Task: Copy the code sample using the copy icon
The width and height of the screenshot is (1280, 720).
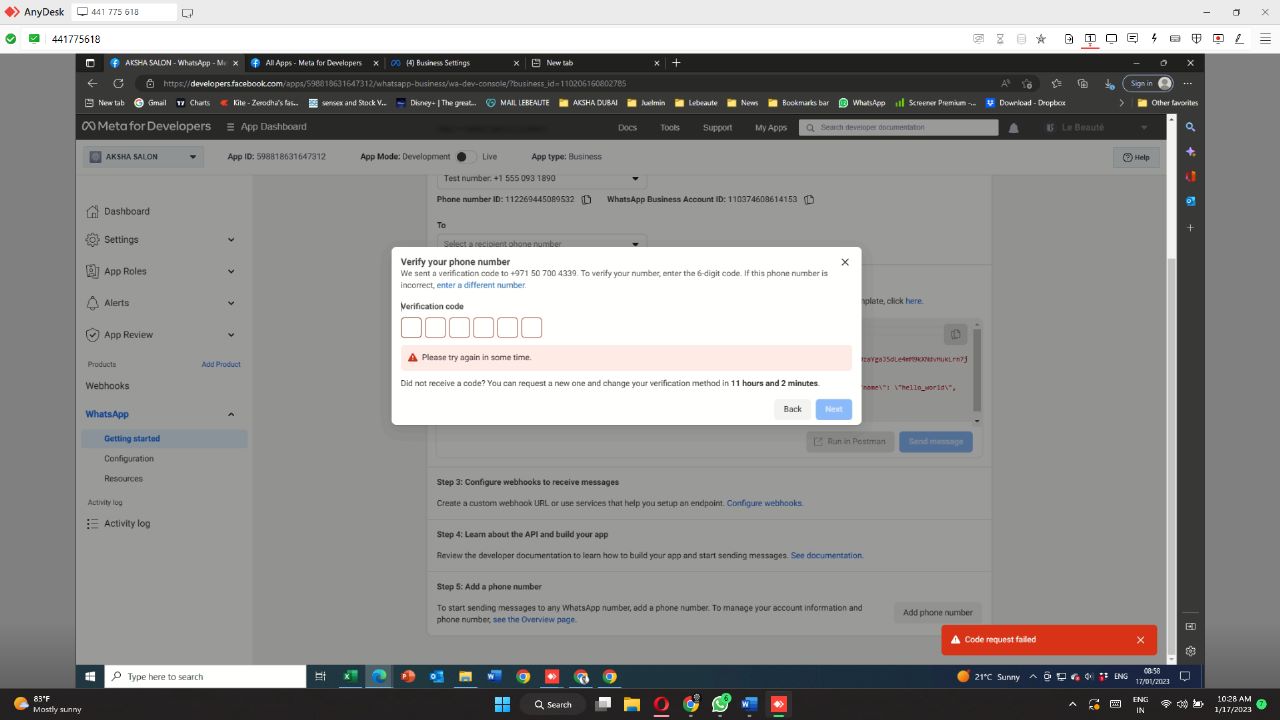Action: [955, 334]
